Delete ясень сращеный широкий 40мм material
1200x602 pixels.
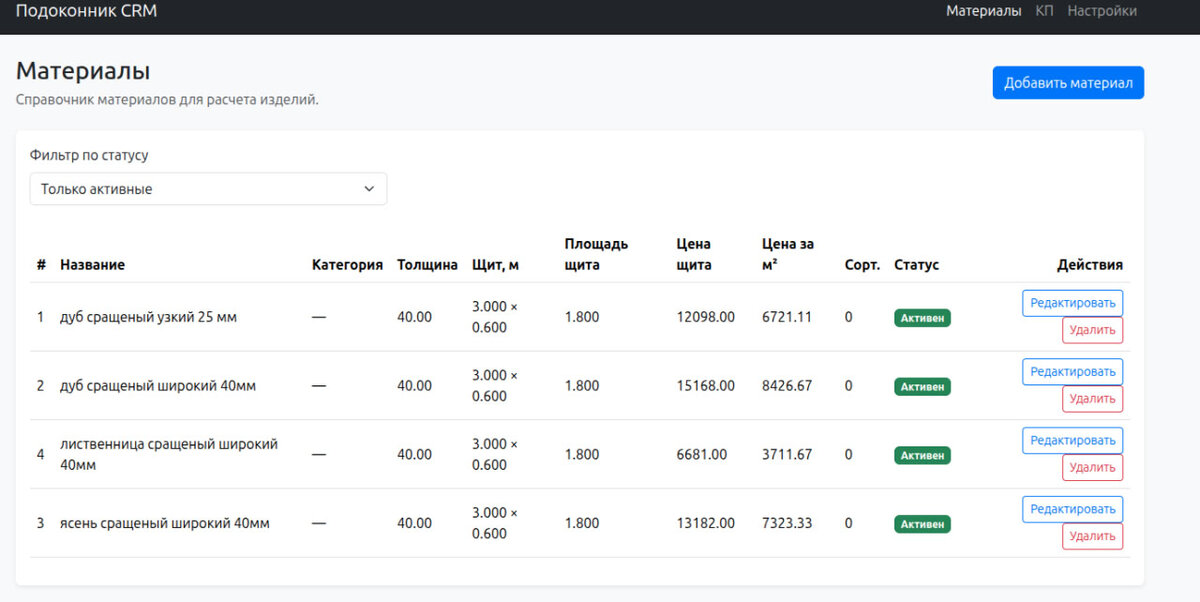click(x=1092, y=537)
